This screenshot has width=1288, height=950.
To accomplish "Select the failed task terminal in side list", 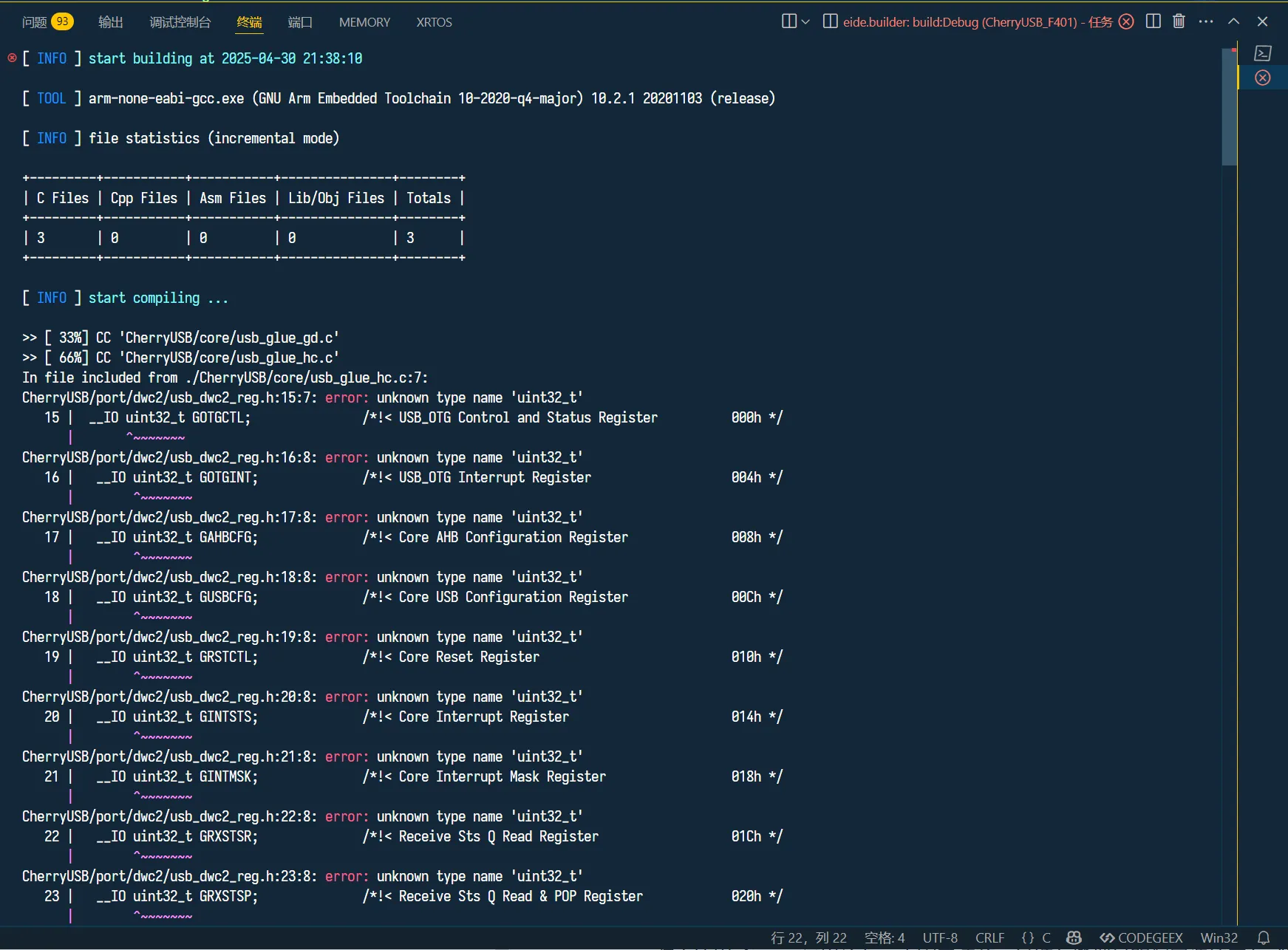I will click(1263, 78).
